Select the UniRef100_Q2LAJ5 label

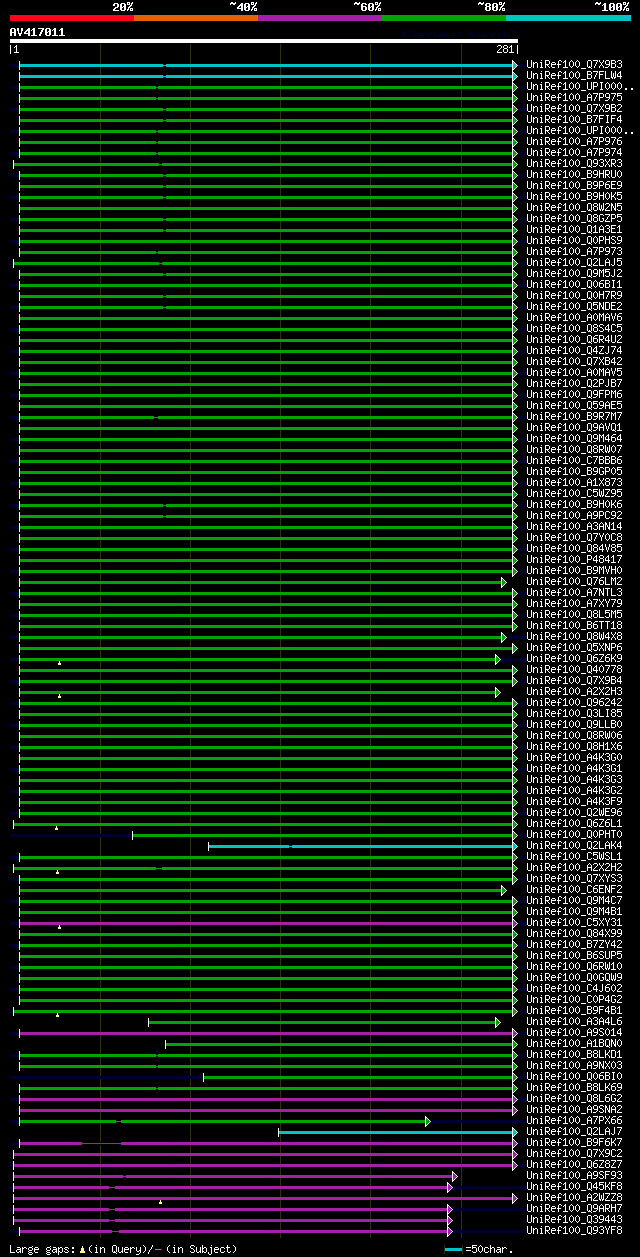(x=574, y=263)
